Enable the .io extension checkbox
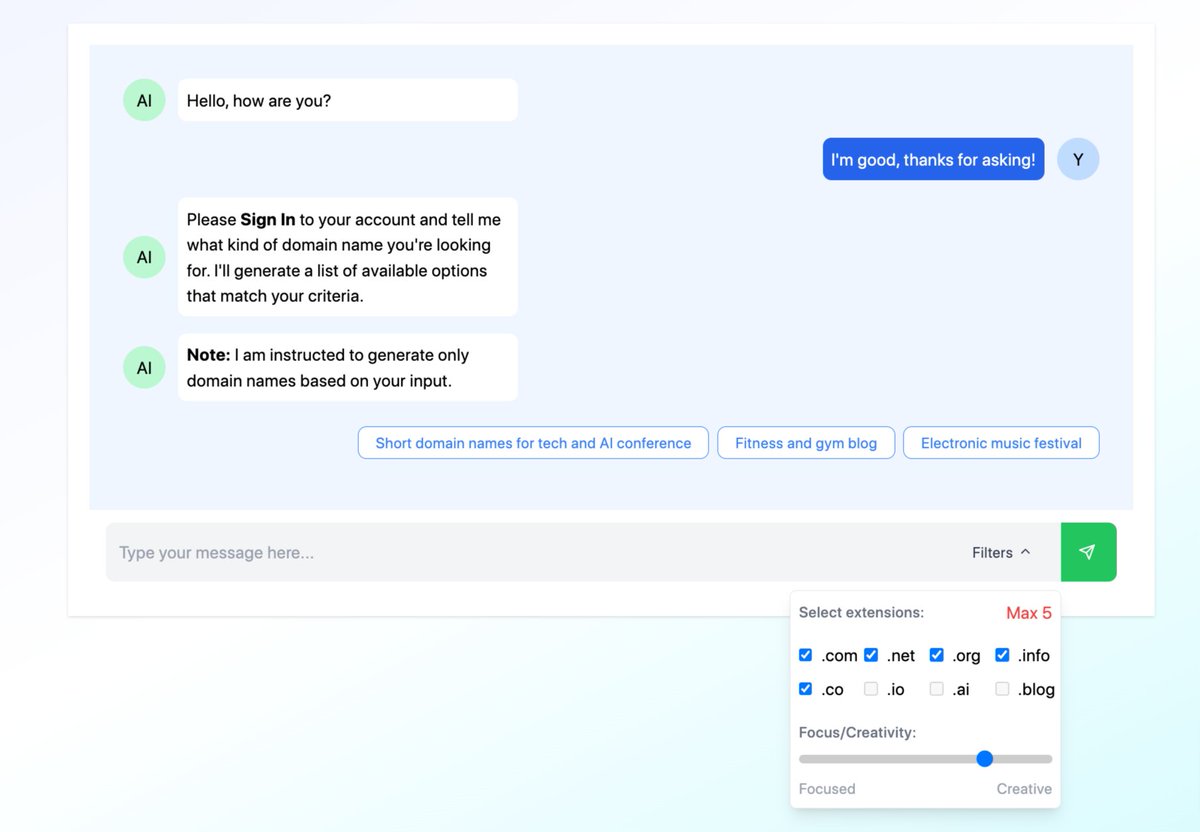Screen dimensions: 1200x832 871,689
